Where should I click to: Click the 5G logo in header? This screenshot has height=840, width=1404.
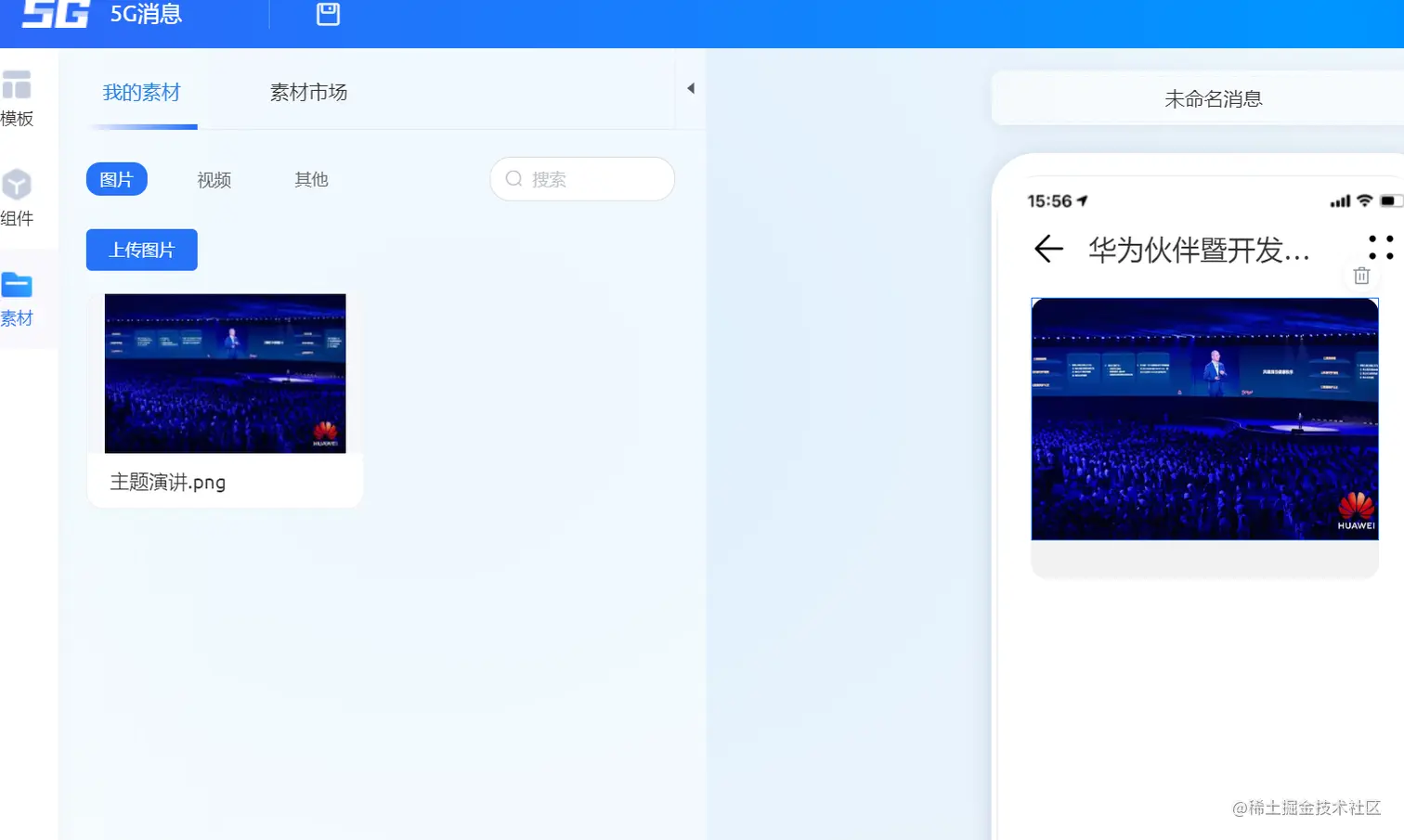[x=56, y=14]
